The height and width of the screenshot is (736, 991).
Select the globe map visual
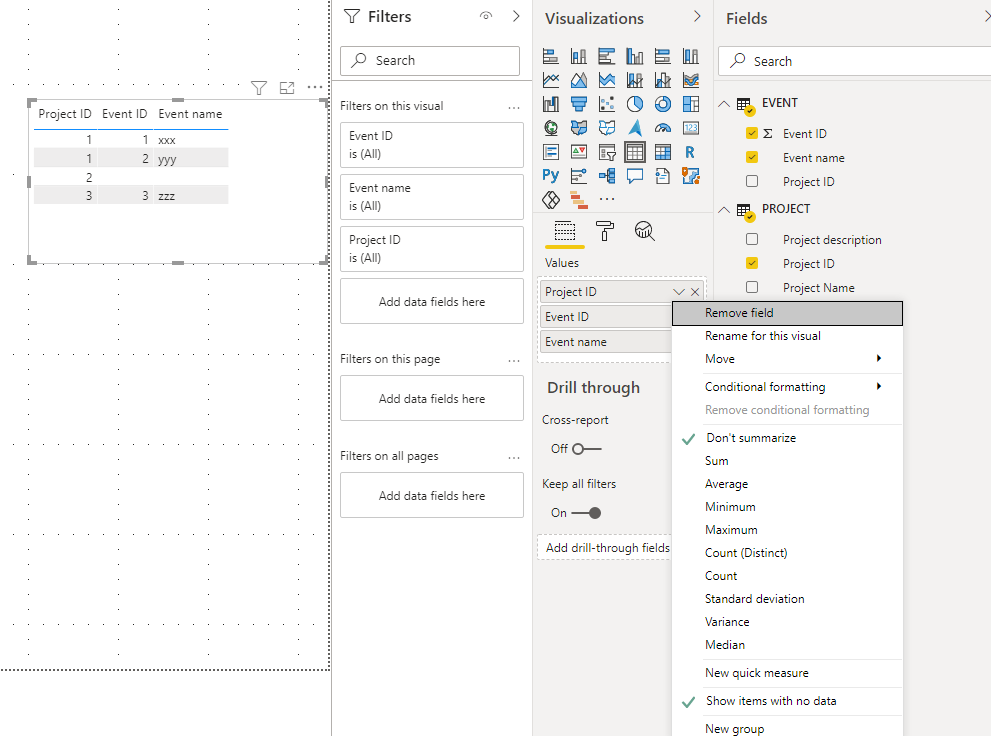550,128
